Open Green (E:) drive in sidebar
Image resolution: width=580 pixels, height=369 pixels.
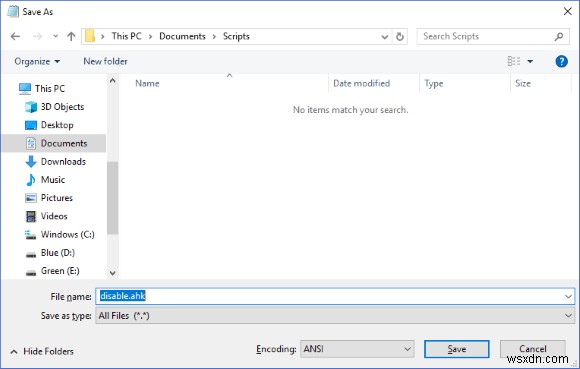(x=60, y=271)
